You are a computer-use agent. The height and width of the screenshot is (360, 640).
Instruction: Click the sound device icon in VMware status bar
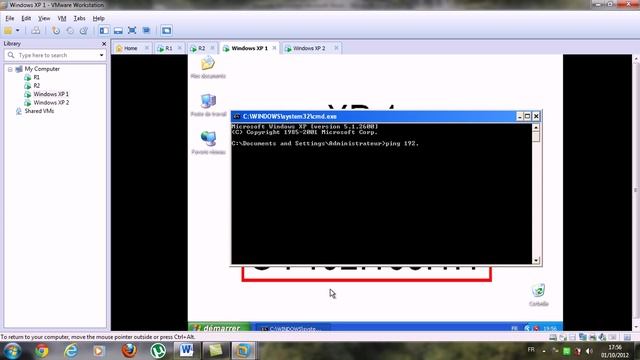click(602, 337)
